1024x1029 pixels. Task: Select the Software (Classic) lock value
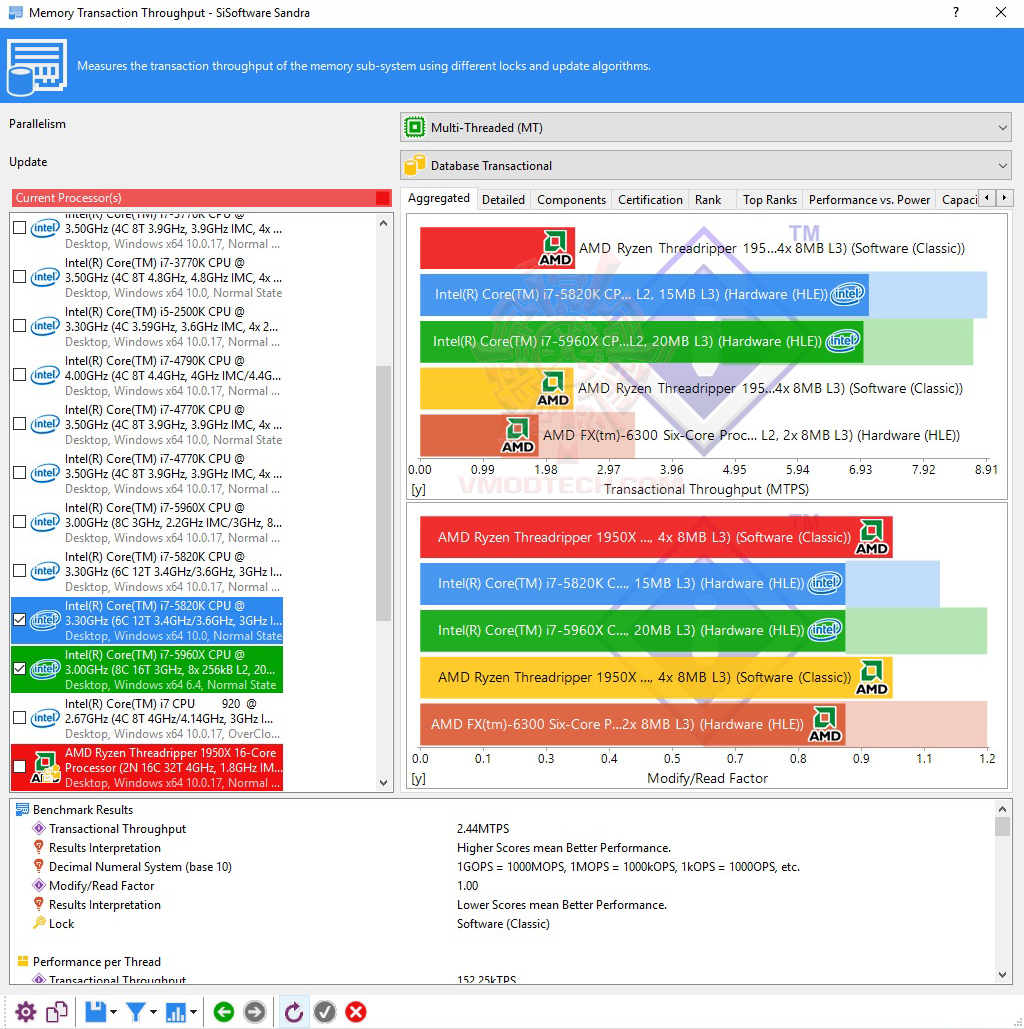(x=503, y=923)
